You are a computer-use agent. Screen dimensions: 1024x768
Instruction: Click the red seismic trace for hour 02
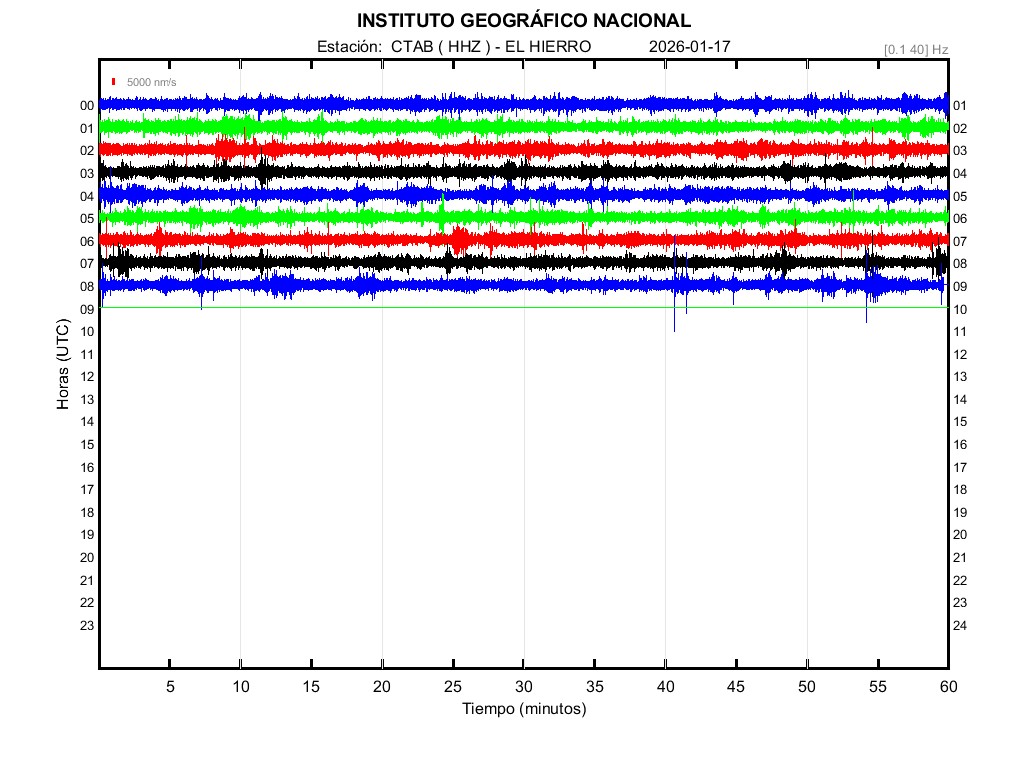[x=400, y=149]
